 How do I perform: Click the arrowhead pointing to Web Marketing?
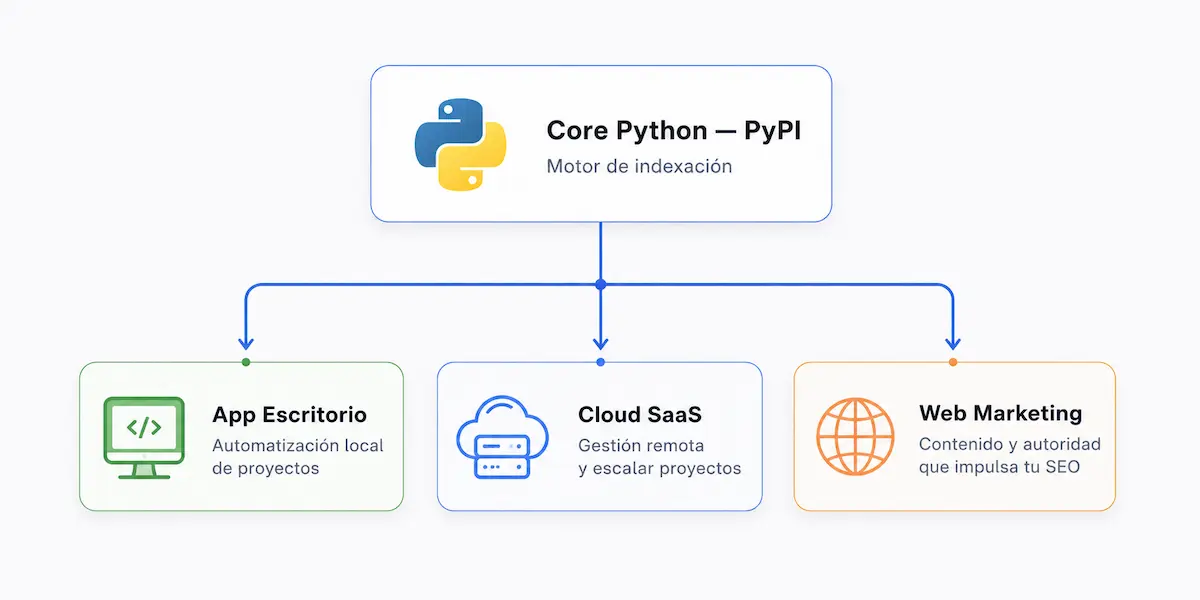pyautogui.click(x=953, y=341)
